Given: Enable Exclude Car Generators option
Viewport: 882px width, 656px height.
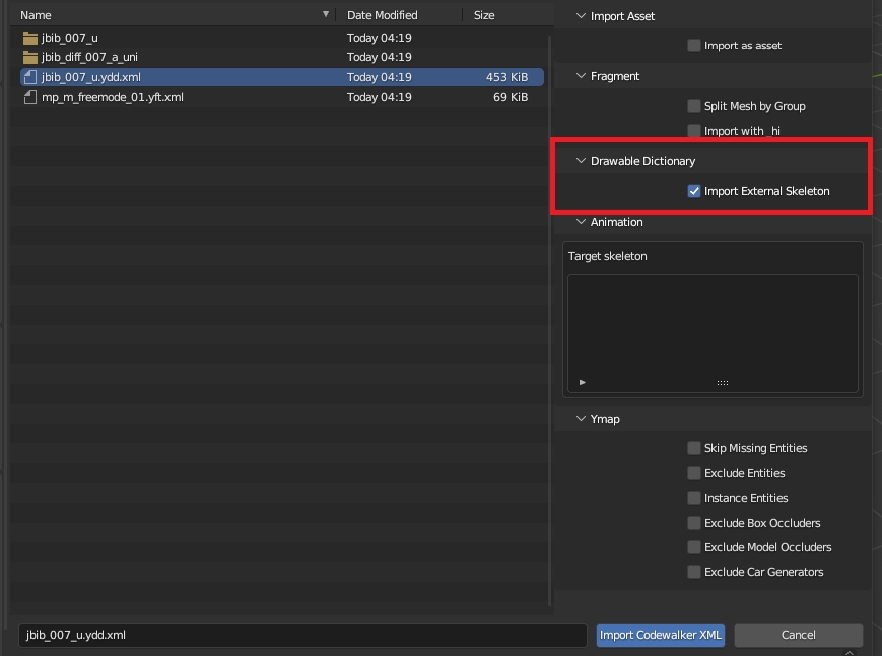Looking at the screenshot, I should point(694,572).
